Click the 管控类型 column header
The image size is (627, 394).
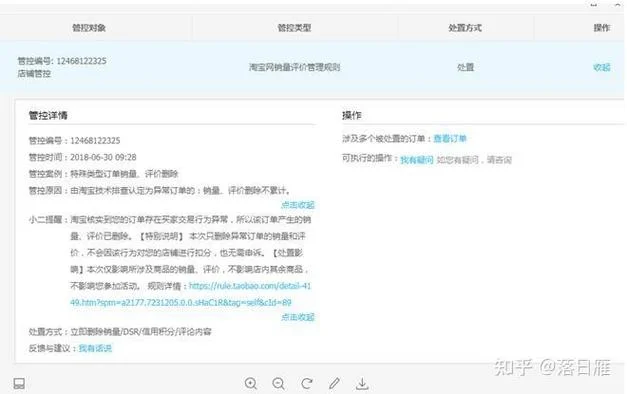pos(294,28)
